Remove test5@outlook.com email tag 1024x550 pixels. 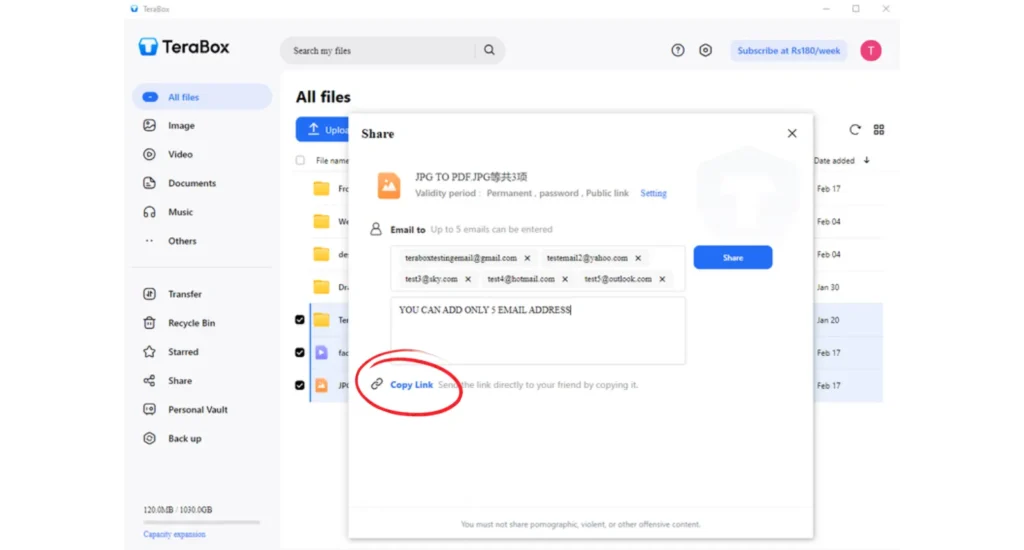pyautogui.click(x=662, y=279)
